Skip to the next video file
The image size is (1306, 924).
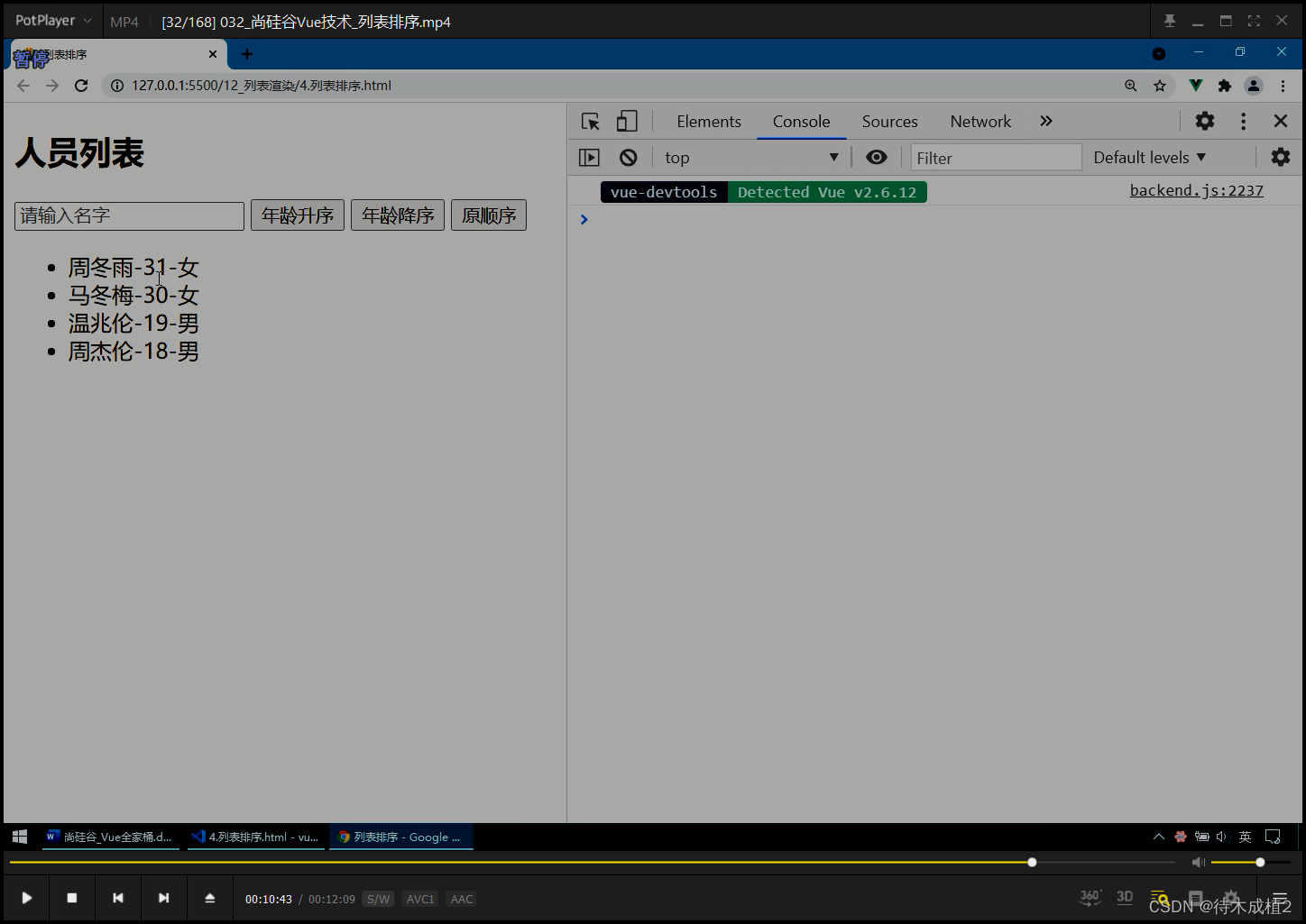click(x=163, y=898)
